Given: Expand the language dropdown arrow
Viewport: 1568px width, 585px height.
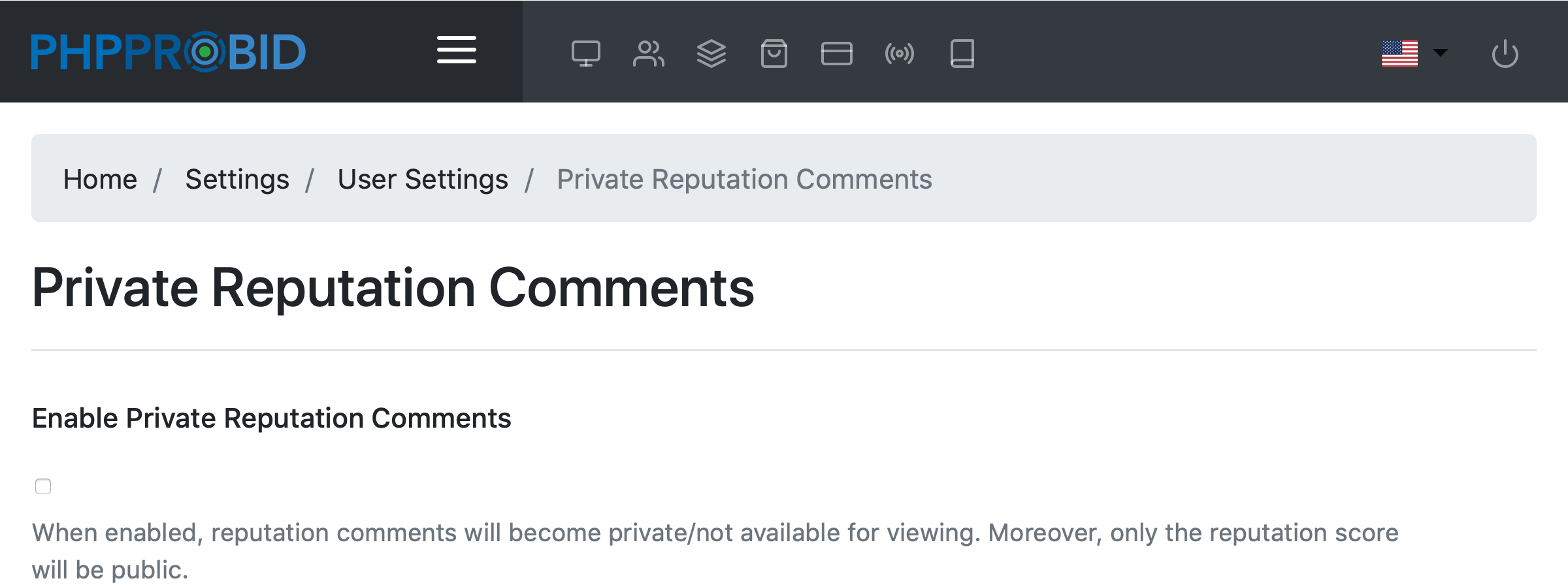Looking at the screenshot, I should tap(1441, 53).
